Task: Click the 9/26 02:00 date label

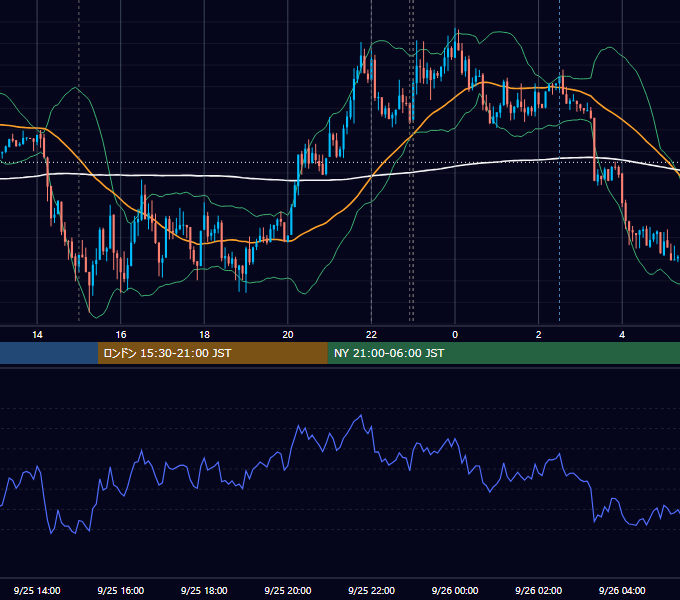Action: [x=538, y=590]
